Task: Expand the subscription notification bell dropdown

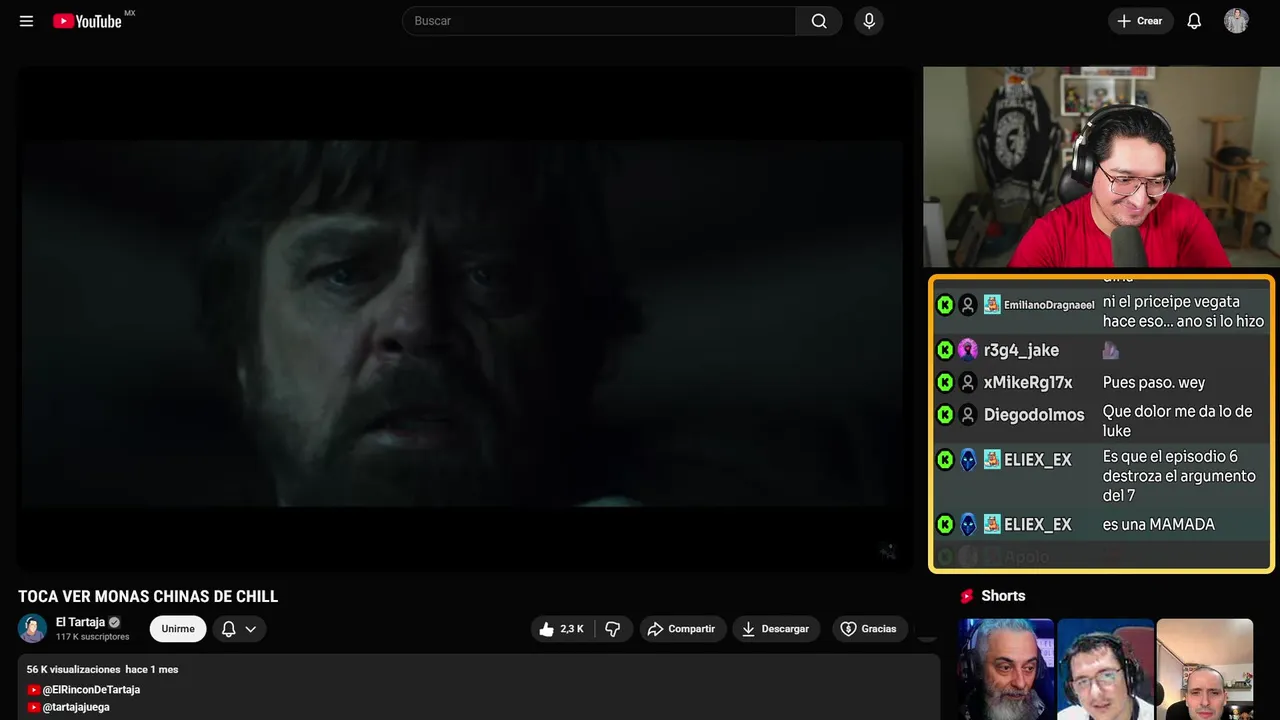Action: click(239, 629)
